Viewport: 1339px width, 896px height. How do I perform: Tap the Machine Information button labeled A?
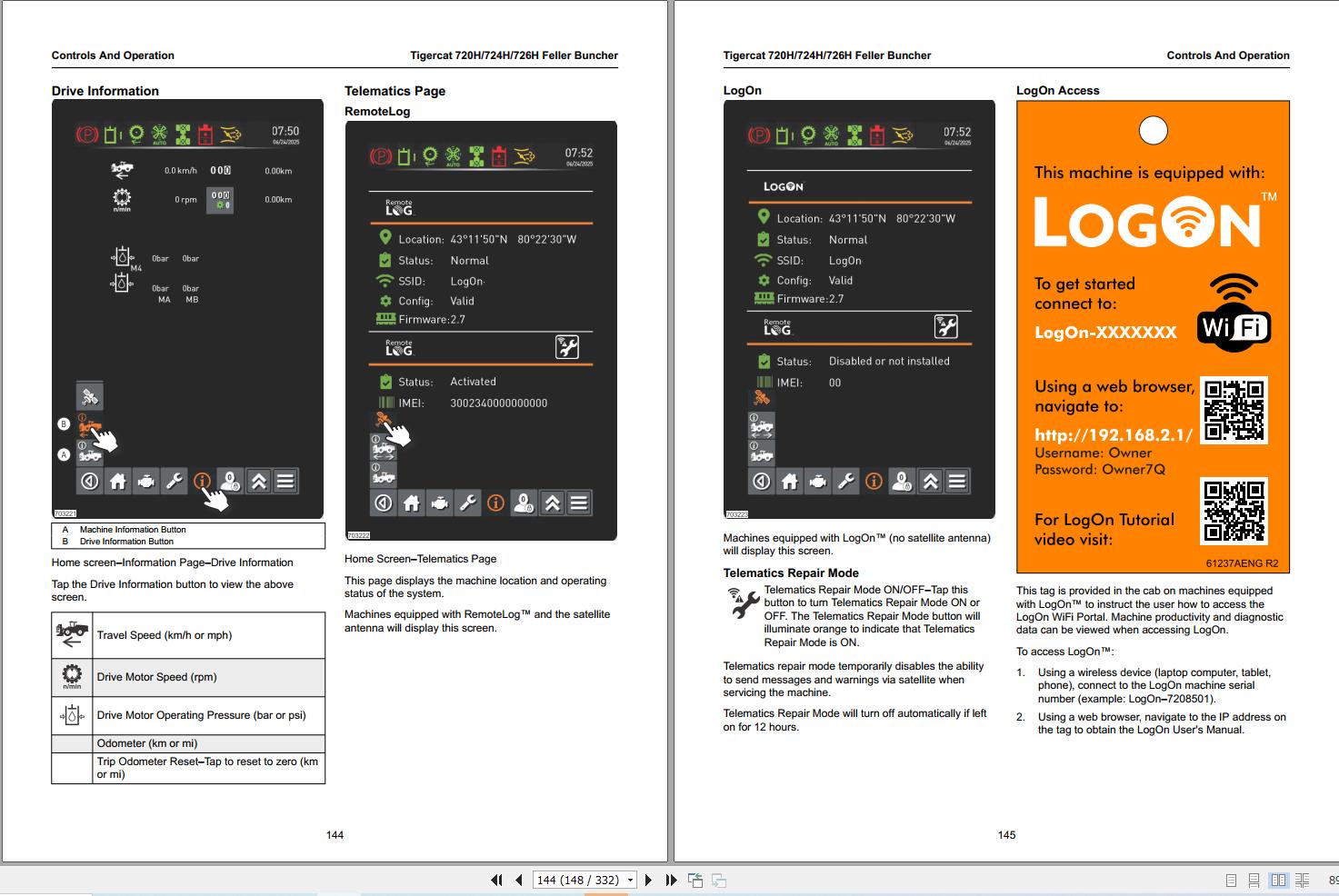click(x=89, y=453)
